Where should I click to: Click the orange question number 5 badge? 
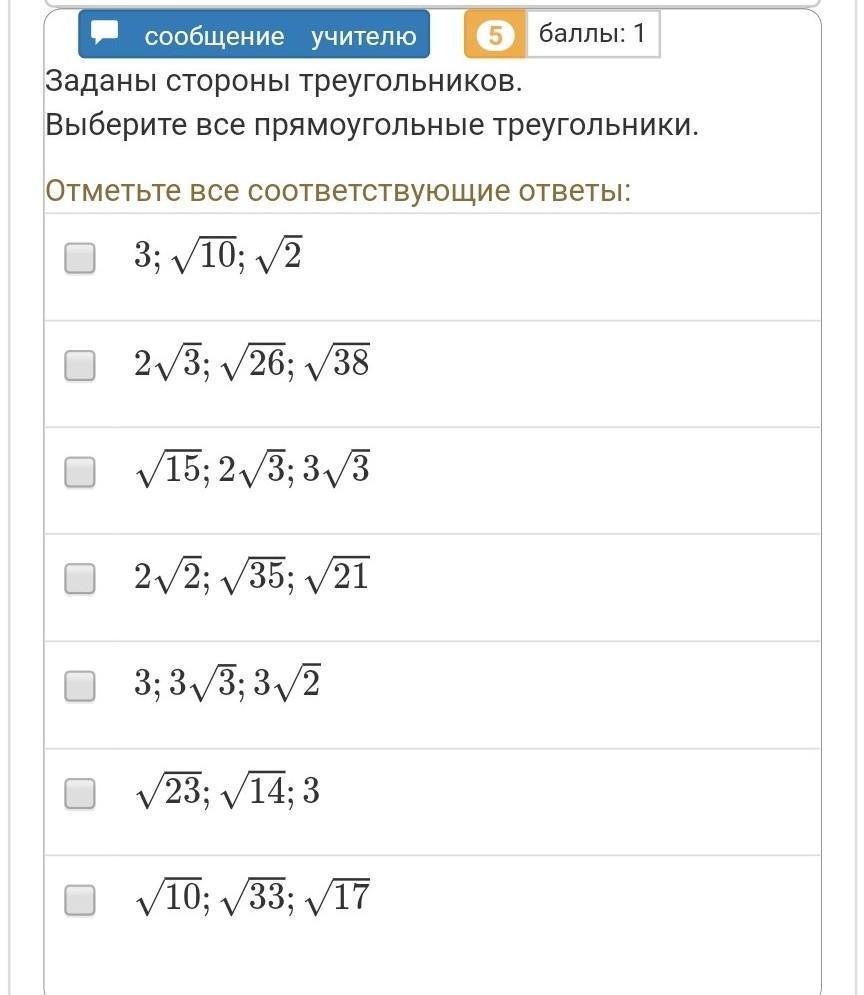(494, 36)
